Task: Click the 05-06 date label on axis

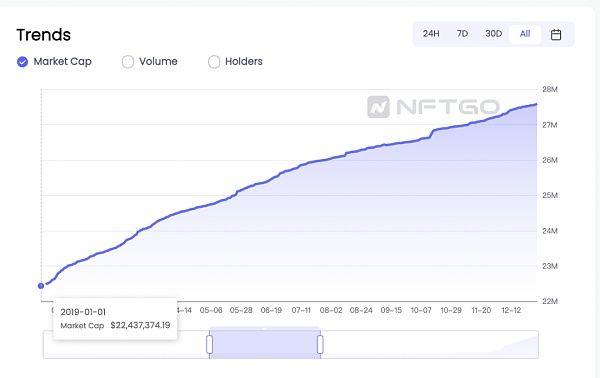Action: (211, 310)
